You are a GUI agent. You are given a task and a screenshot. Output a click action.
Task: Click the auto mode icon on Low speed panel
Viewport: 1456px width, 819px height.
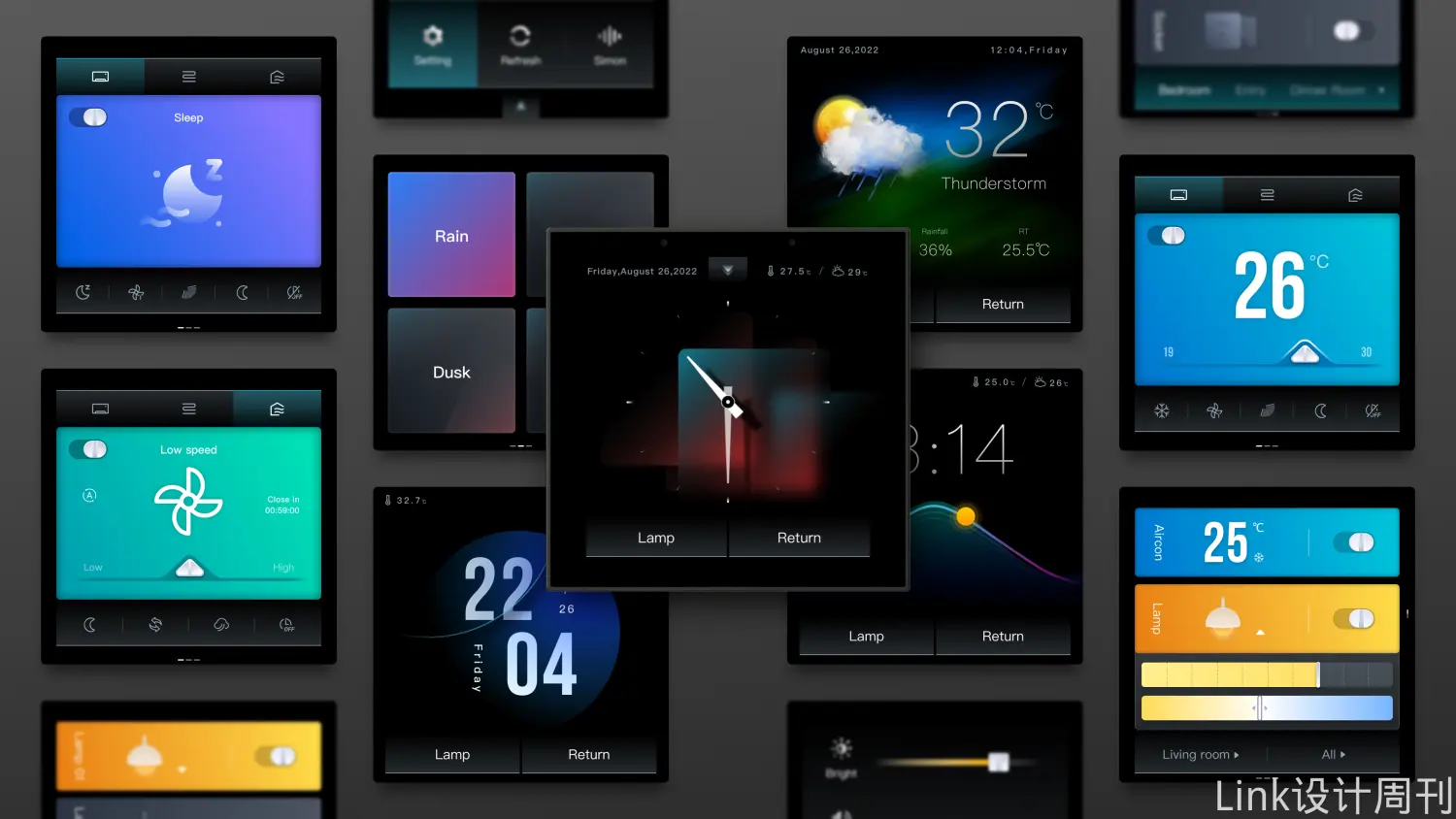[x=89, y=495]
